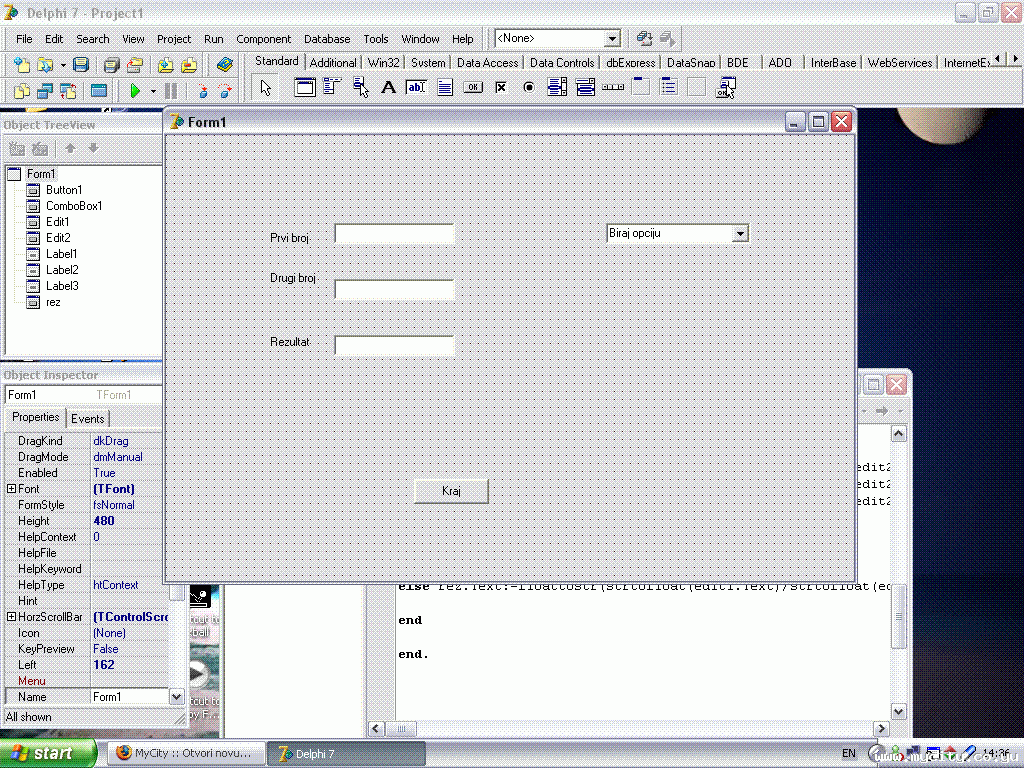The width and height of the screenshot is (1024, 768).
Task: Select the CheckBox component icon
Action: (501, 87)
